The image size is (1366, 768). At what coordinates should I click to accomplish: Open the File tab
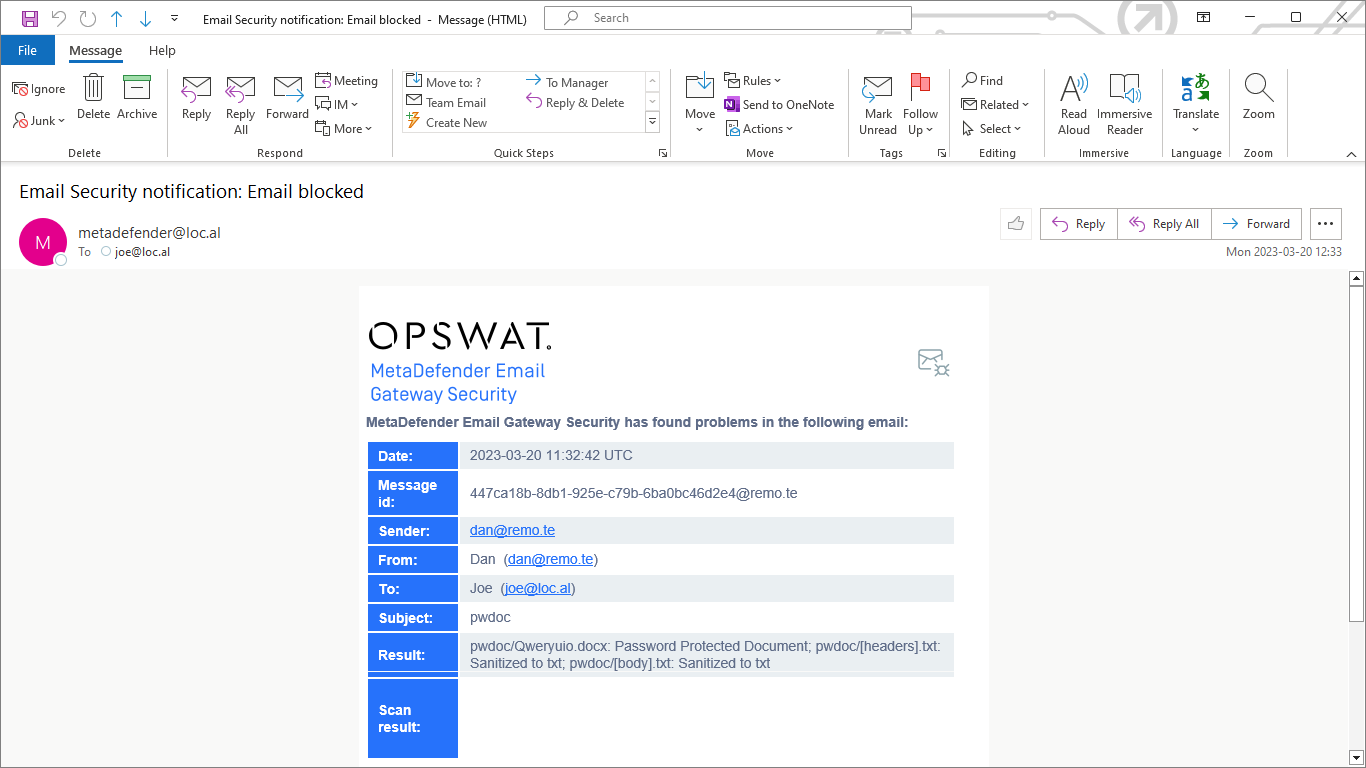tap(27, 50)
